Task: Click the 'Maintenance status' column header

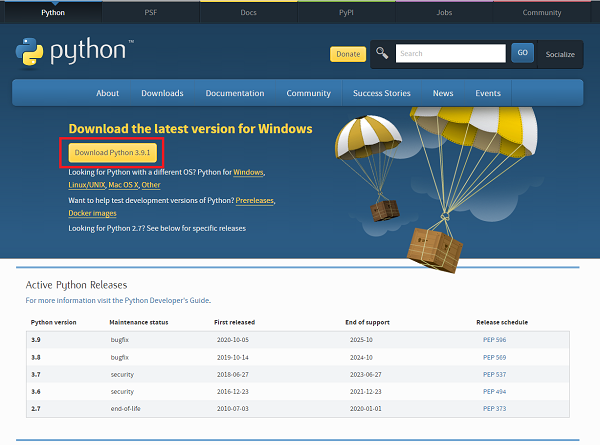Action: point(139,323)
